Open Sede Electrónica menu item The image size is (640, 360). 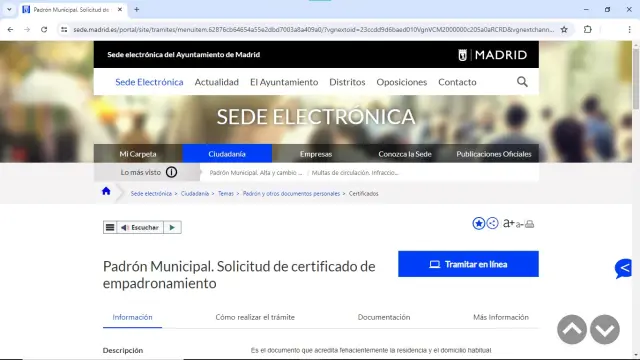coord(149,82)
